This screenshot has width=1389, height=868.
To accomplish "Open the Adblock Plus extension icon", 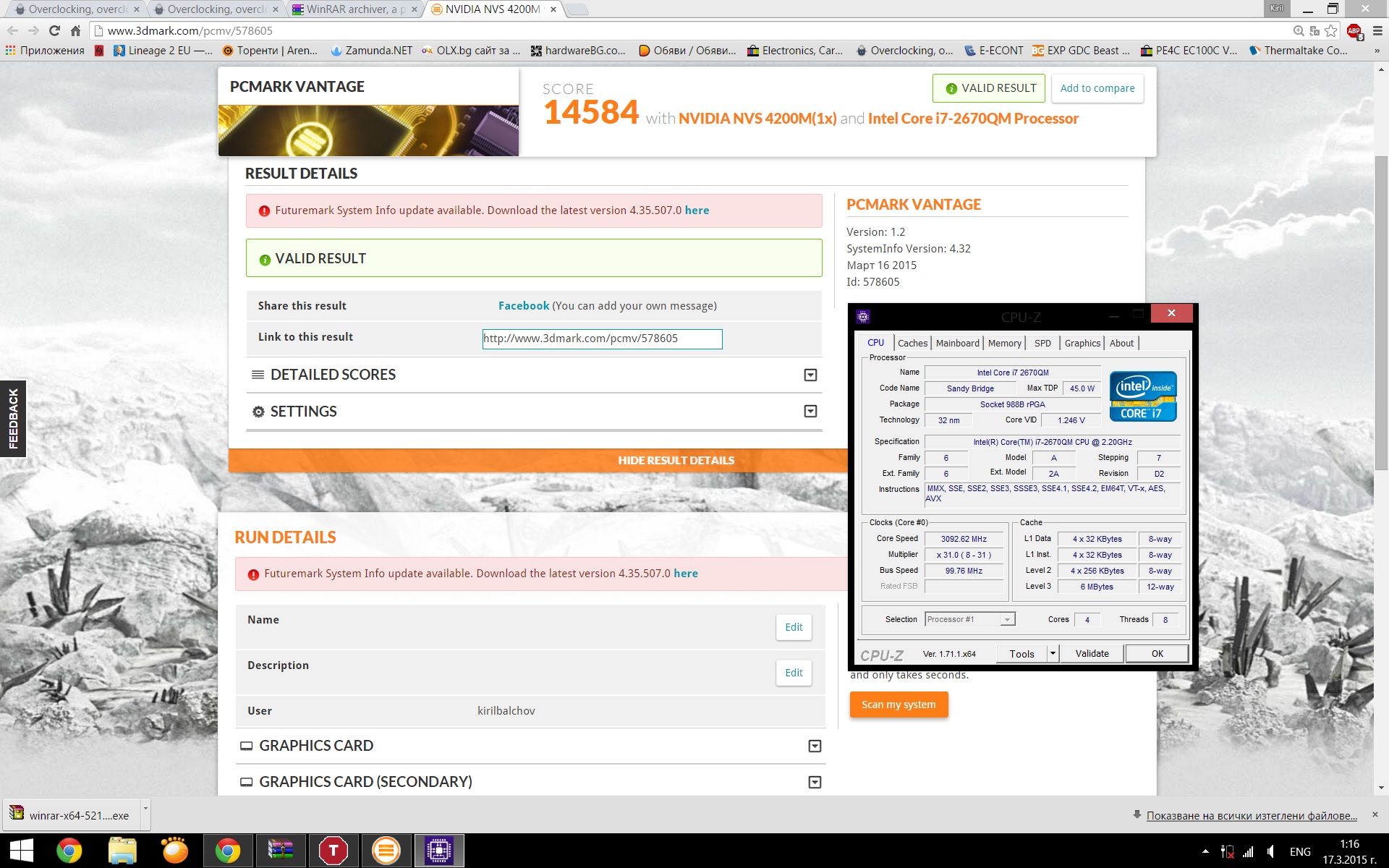I will (x=1354, y=30).
